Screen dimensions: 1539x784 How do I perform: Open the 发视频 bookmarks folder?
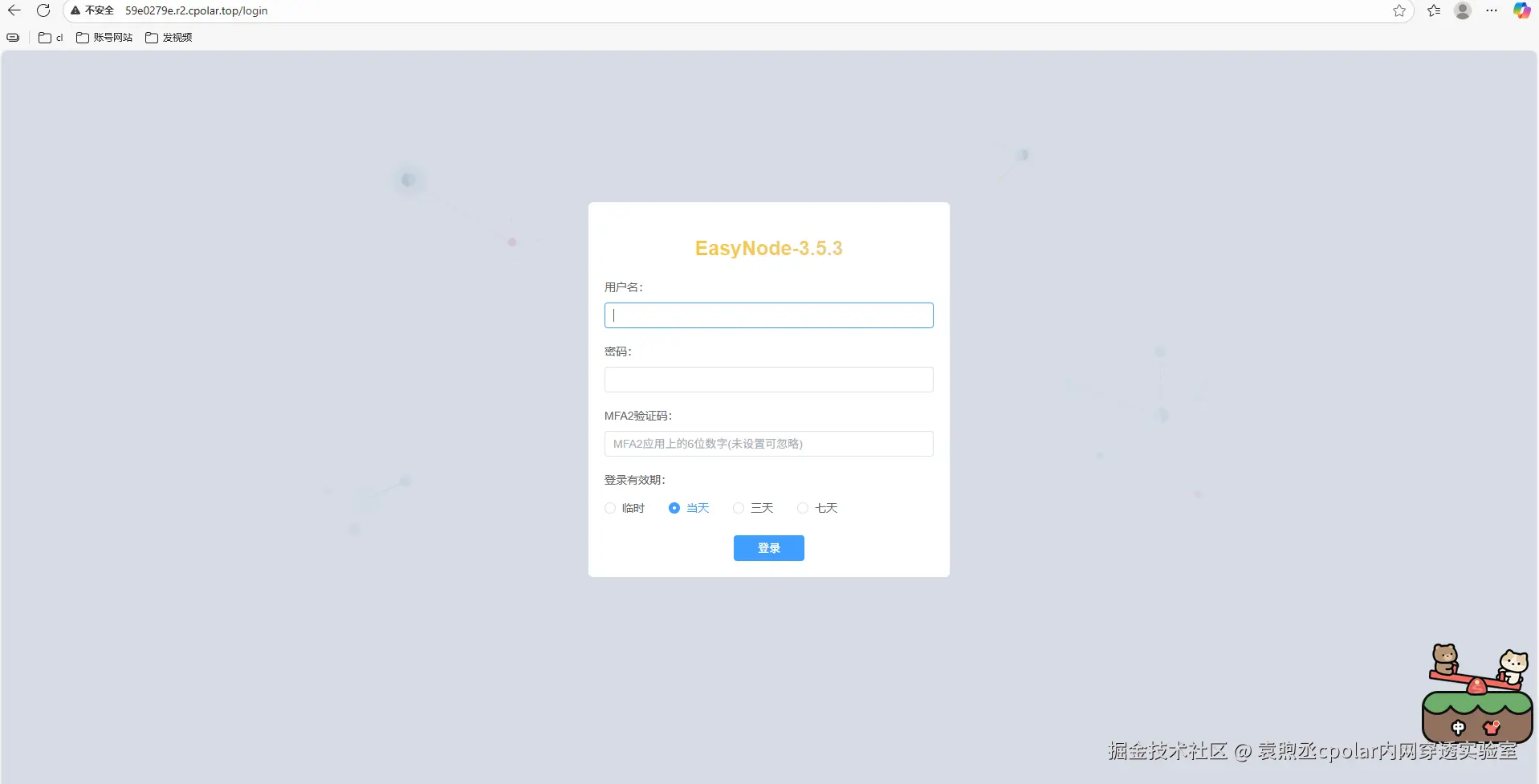point(169,38)
